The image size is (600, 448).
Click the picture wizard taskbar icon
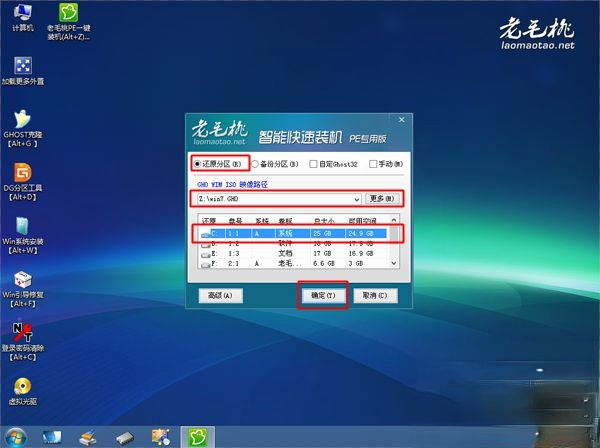(x=161, y=437)
